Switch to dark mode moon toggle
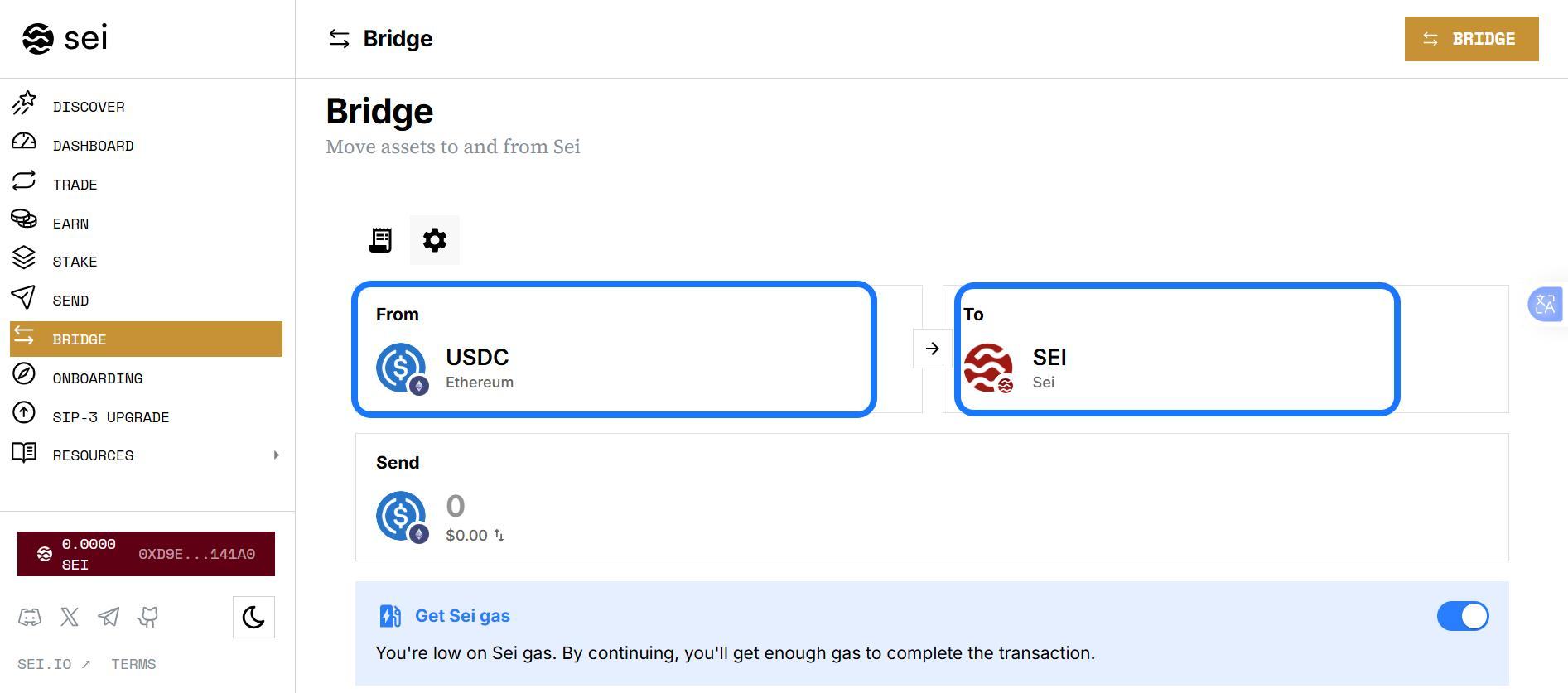1568x693 pixels. click(x=253, y=617)
